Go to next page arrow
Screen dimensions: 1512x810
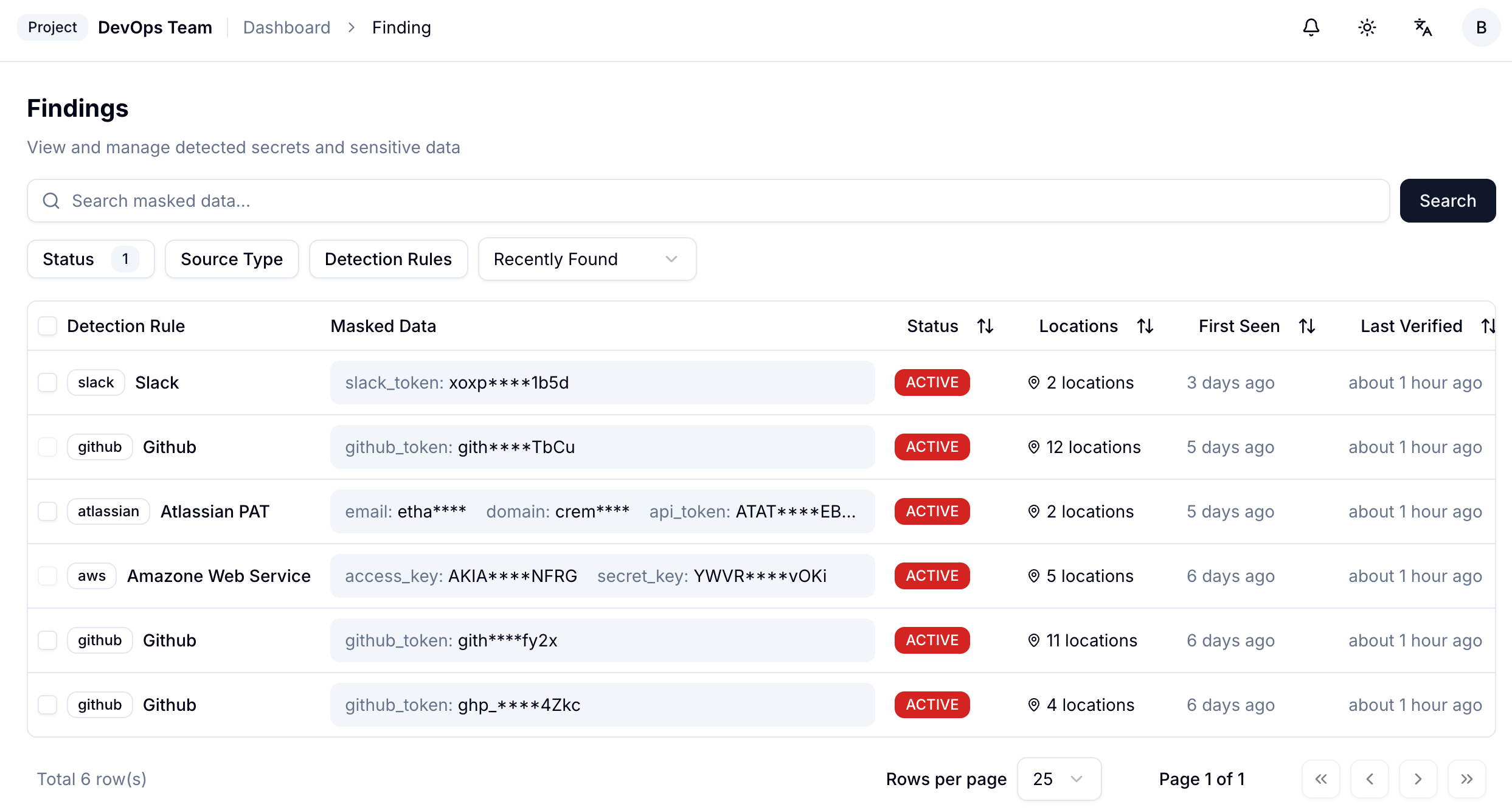(x=1418, y=779)
